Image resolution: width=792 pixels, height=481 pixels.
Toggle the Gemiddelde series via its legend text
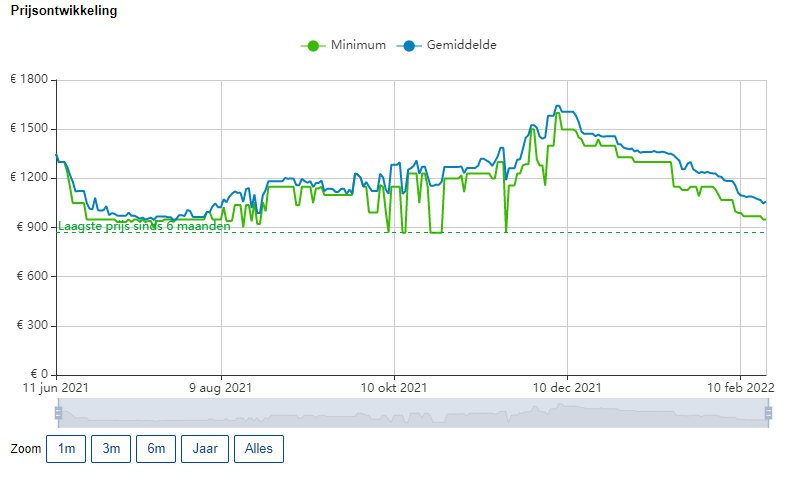click(x=461, y=46)
